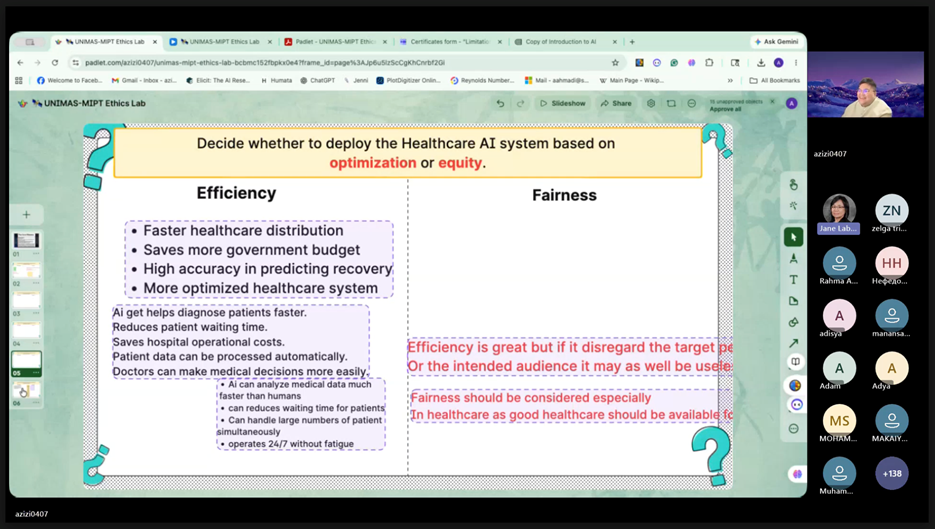Viewport: 935px width, 529px height.
Task: Open more options in sandbox toolbar
Action: pyautogui.click(x=793, y=428)
